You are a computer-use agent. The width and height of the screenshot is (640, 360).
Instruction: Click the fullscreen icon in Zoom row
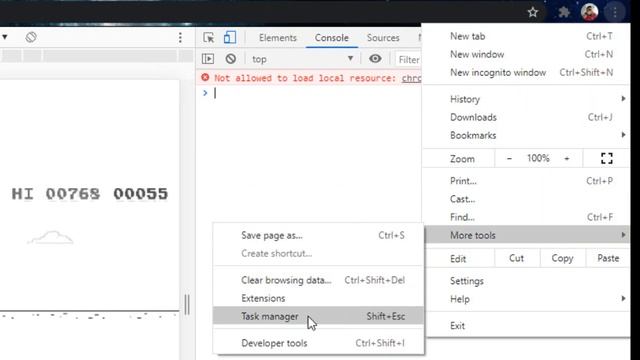click(x=607, y=158)
